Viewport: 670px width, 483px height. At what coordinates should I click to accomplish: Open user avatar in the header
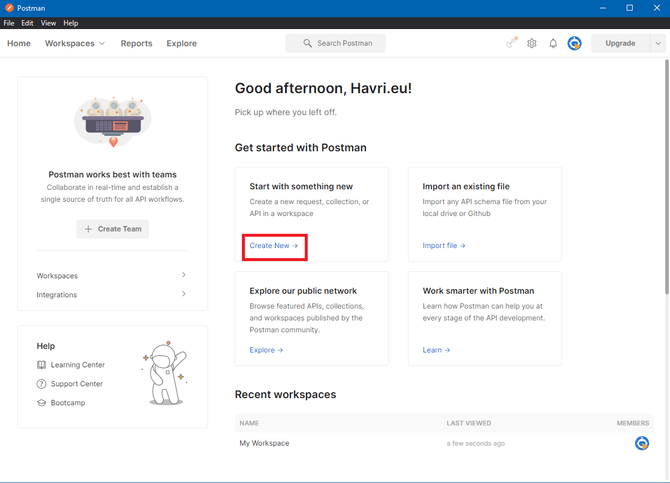pos(574,43)
